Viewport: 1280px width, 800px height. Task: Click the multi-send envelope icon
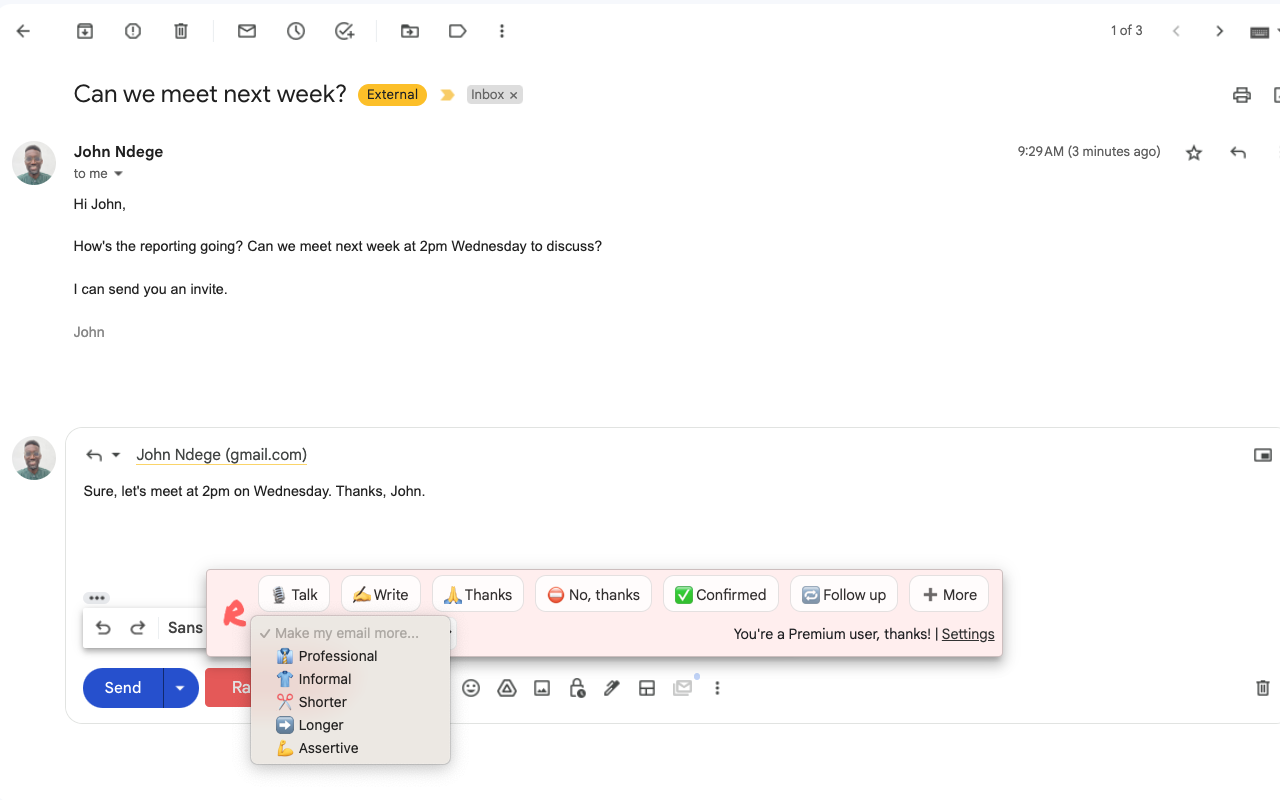pos(683,688)
